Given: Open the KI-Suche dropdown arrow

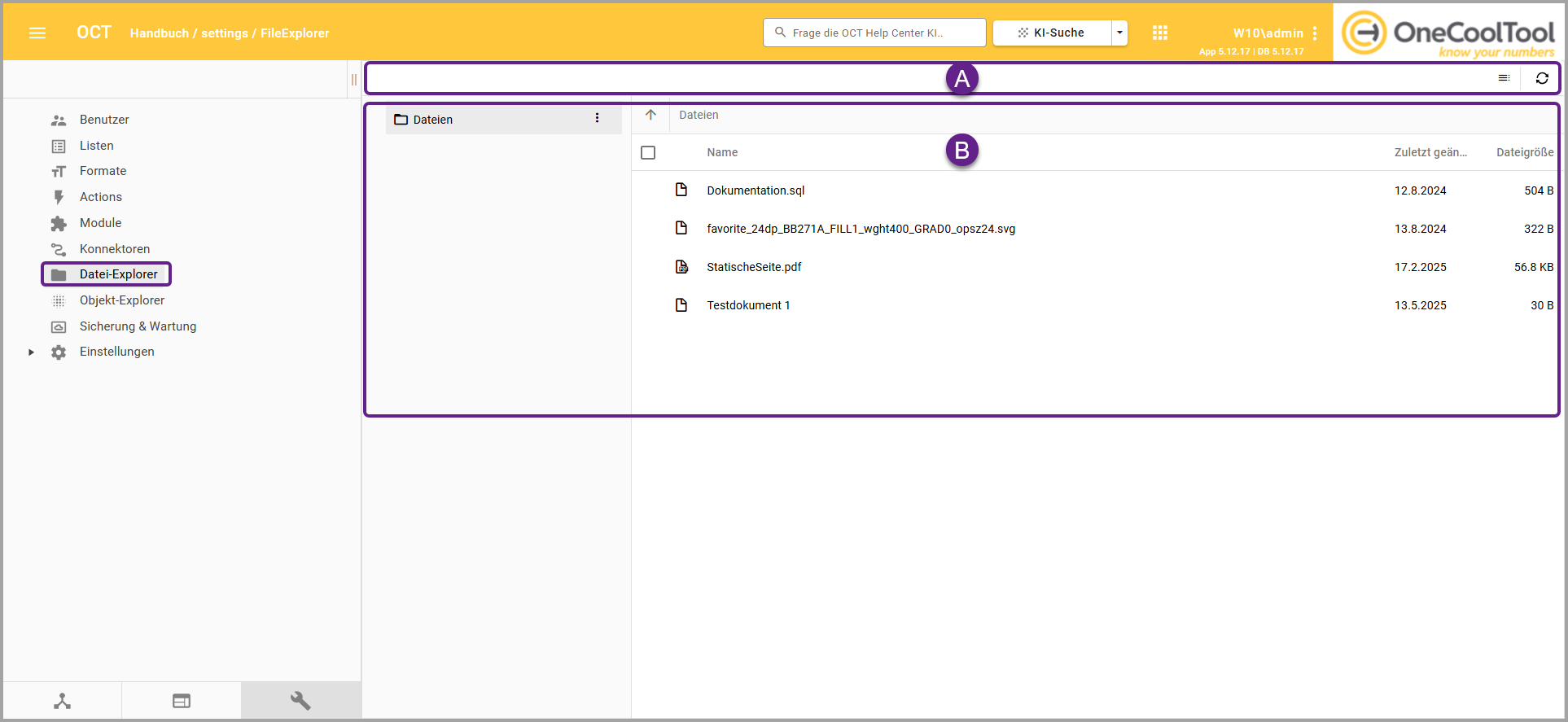Looking at the screenshot, I should click(1119, 33).
